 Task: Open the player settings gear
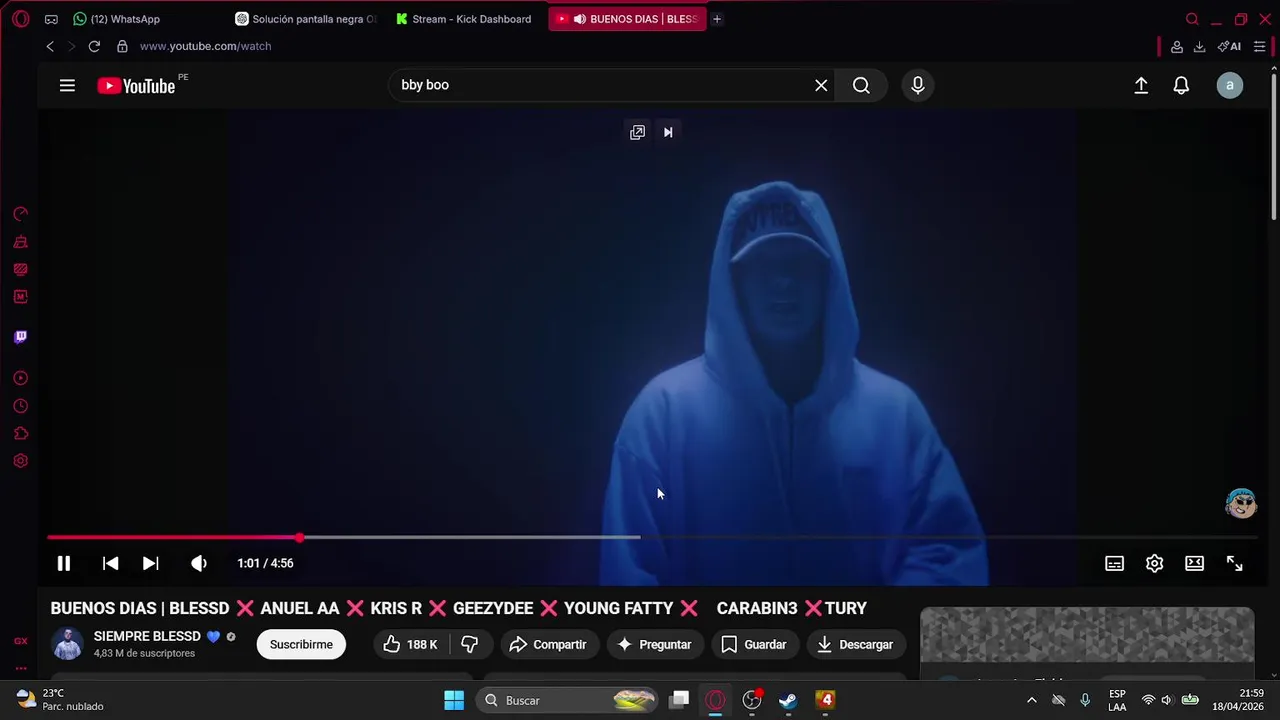(1154, 563)
